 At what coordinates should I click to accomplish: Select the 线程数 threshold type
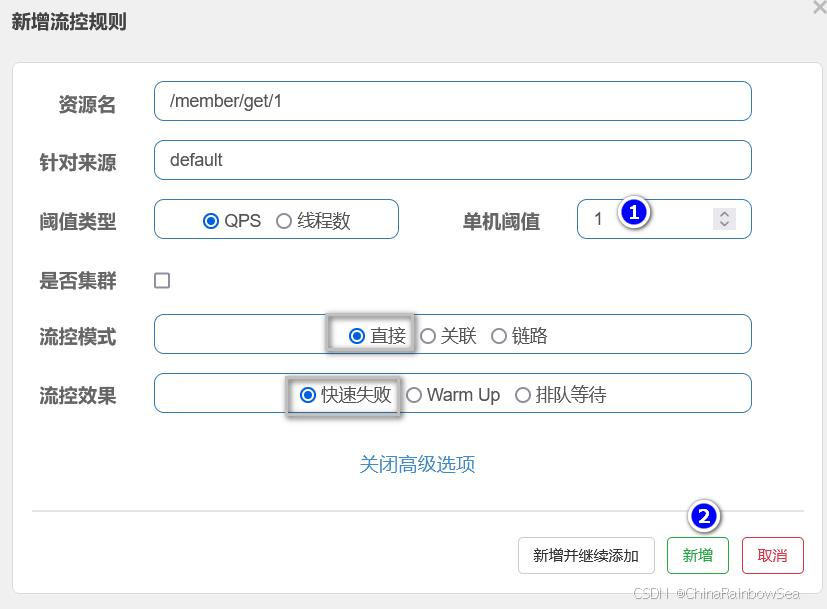tap(284, 221)
